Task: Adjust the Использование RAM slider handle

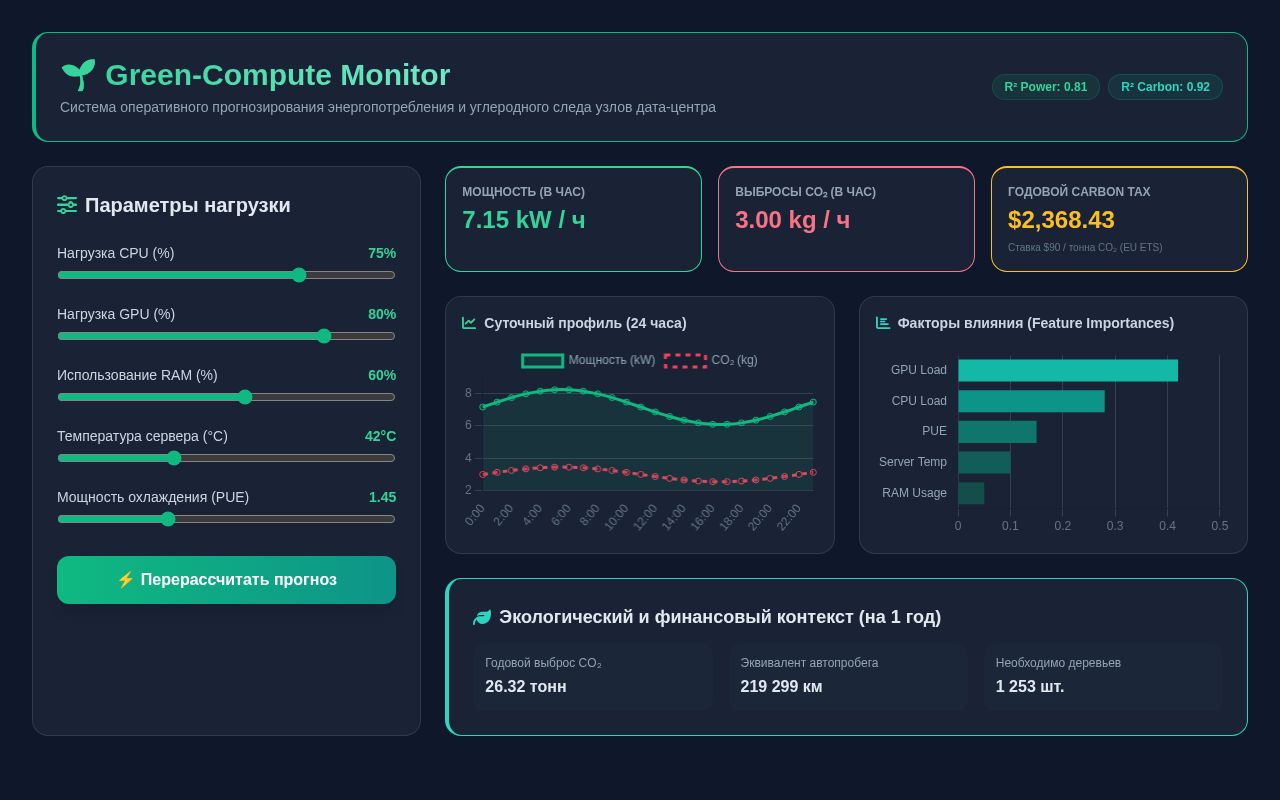Action: 245,397
